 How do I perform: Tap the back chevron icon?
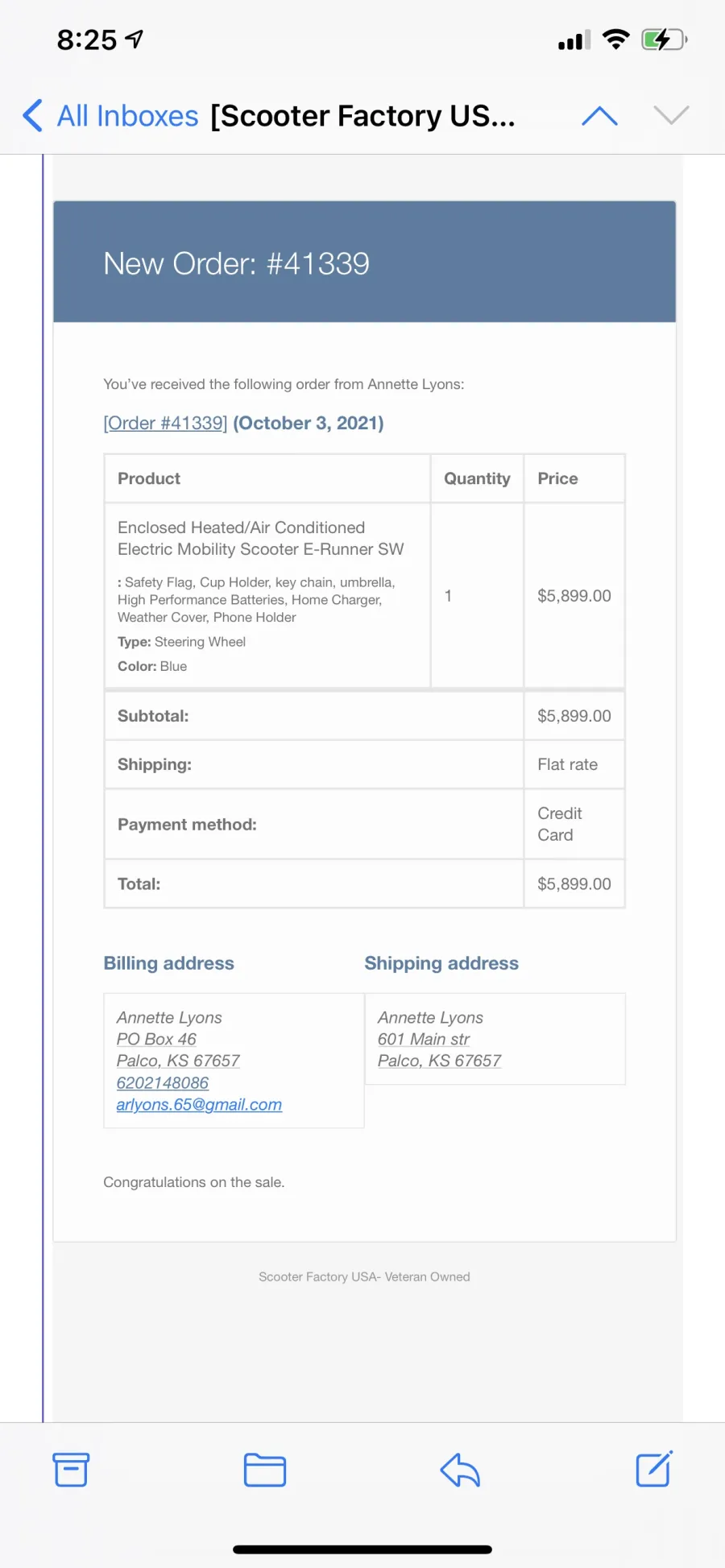32,116
